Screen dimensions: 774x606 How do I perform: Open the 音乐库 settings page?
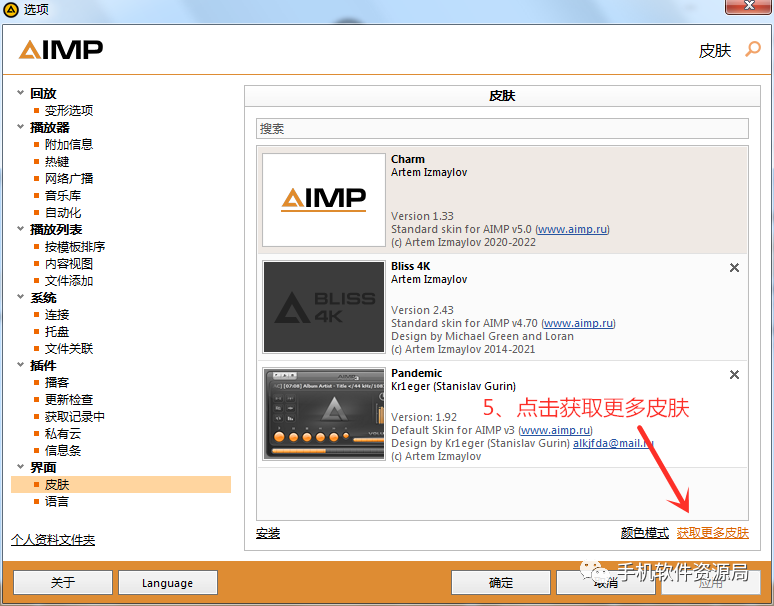click(x=63, y=195)
